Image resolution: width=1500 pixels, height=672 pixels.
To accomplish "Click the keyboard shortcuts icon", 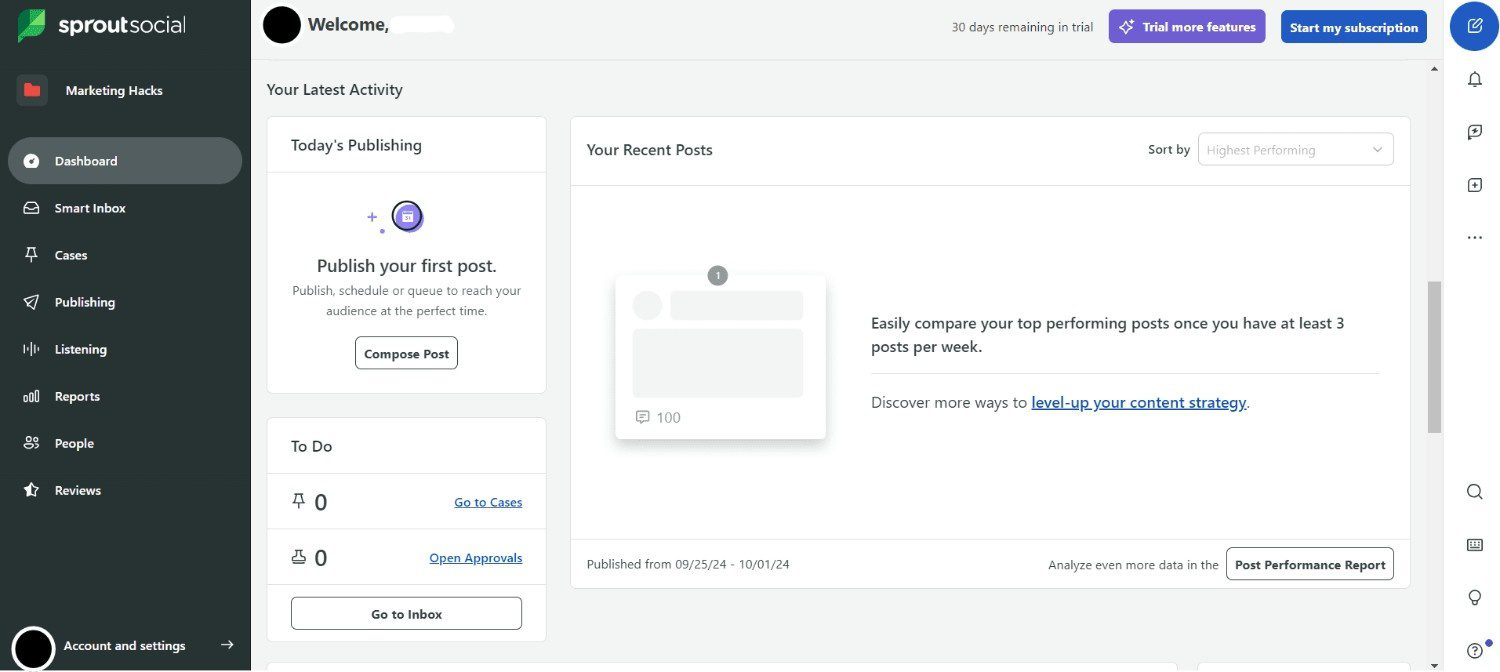I will (x=1474, y=544).
